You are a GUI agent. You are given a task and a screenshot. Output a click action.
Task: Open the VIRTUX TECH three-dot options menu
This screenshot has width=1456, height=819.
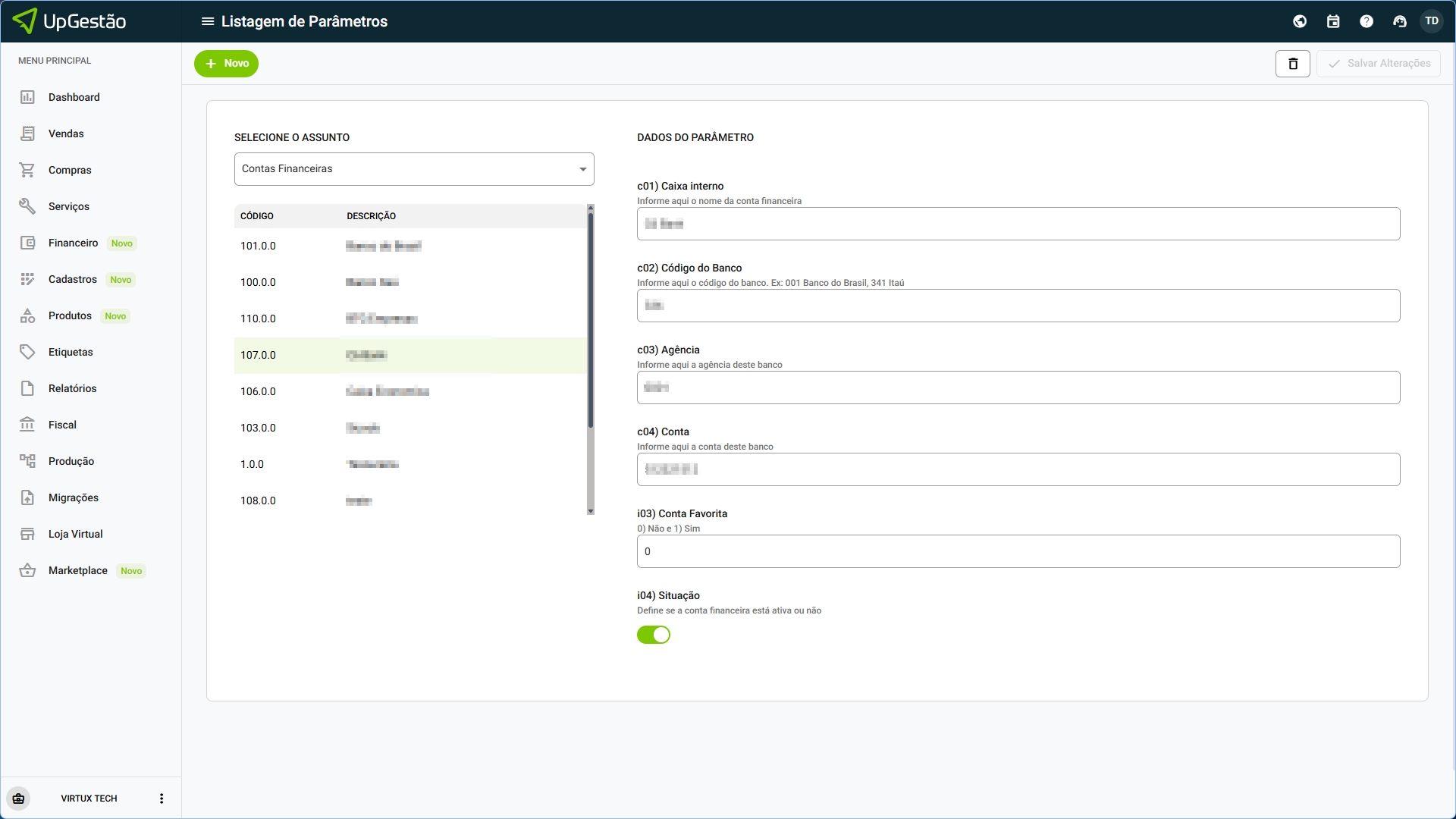coord(162,799)
